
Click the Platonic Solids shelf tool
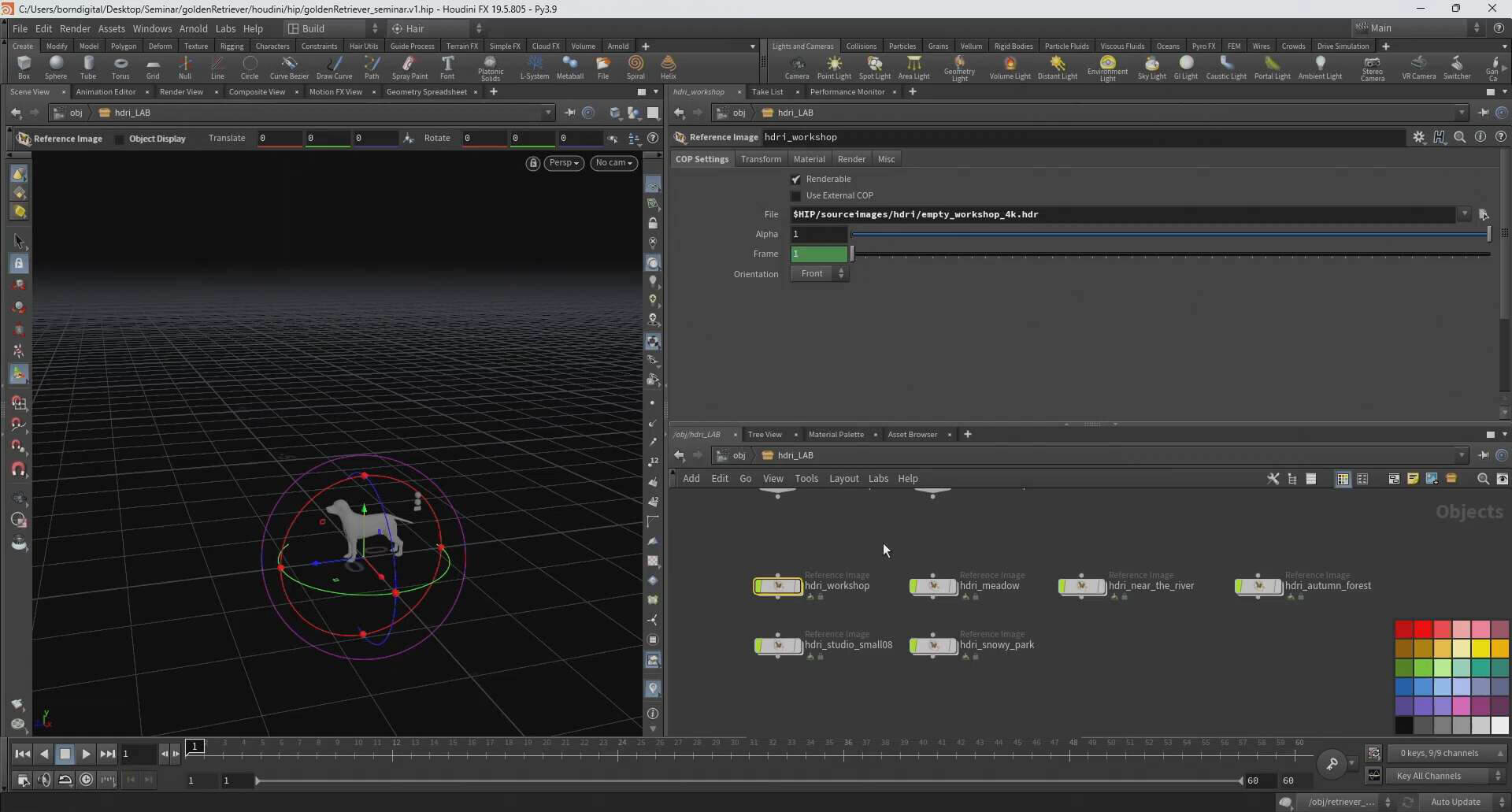click(490, 67)
